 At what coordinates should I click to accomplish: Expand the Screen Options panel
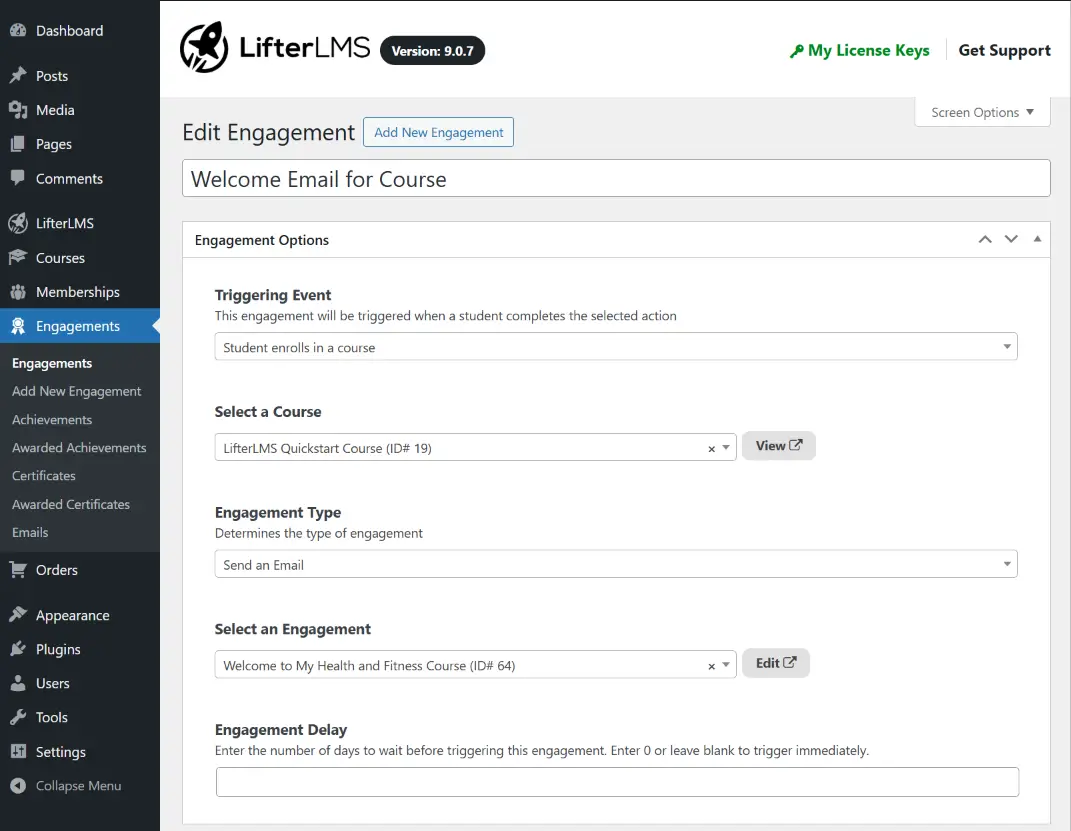(981, 112)
